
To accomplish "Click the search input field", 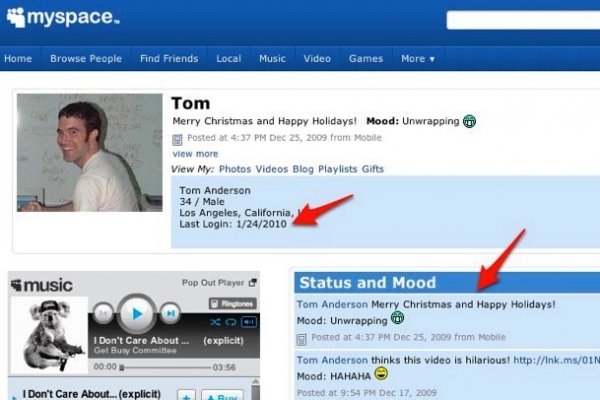I will click(523, 20).
